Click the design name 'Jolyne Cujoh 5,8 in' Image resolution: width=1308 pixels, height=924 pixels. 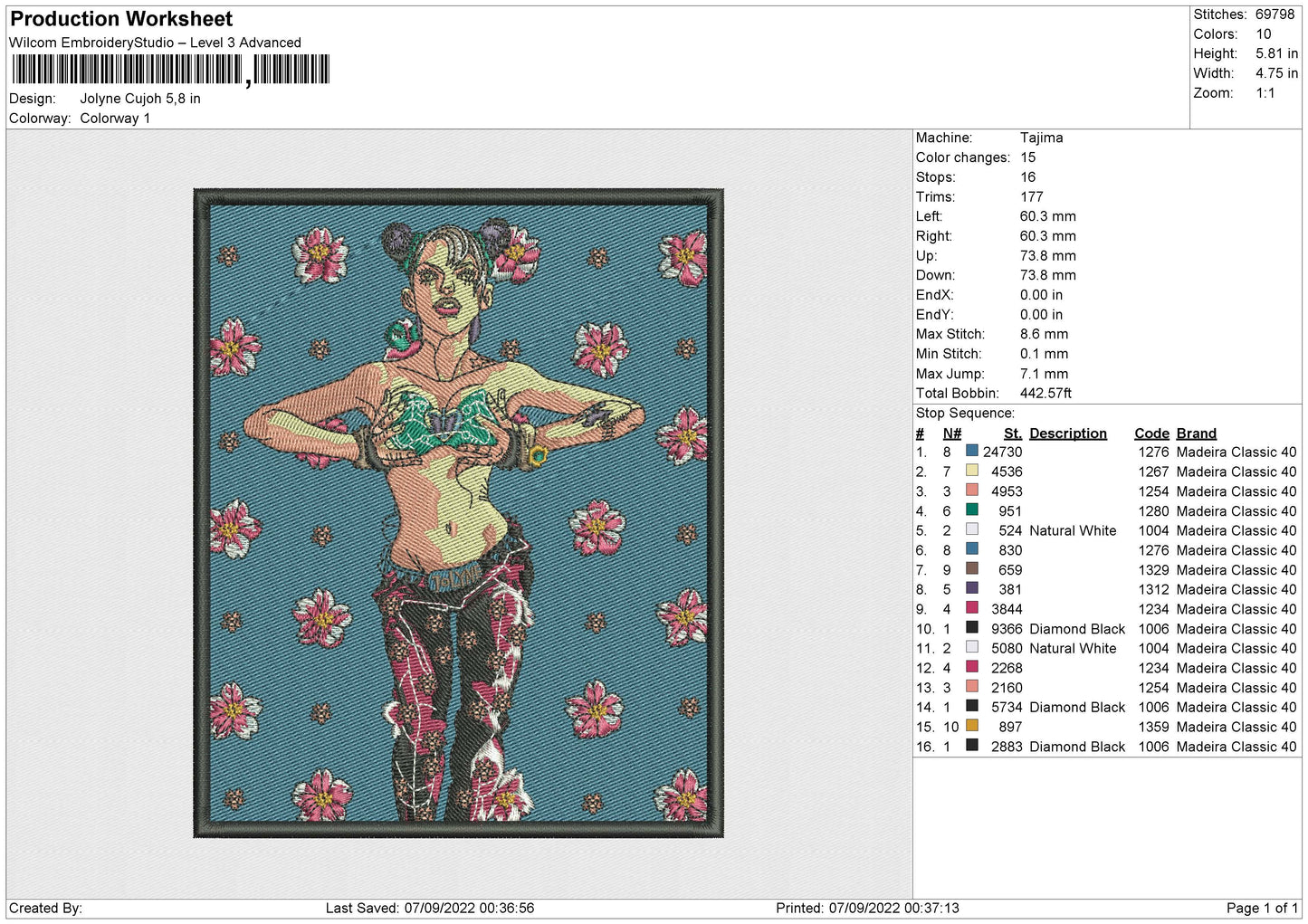click(140, 99)
